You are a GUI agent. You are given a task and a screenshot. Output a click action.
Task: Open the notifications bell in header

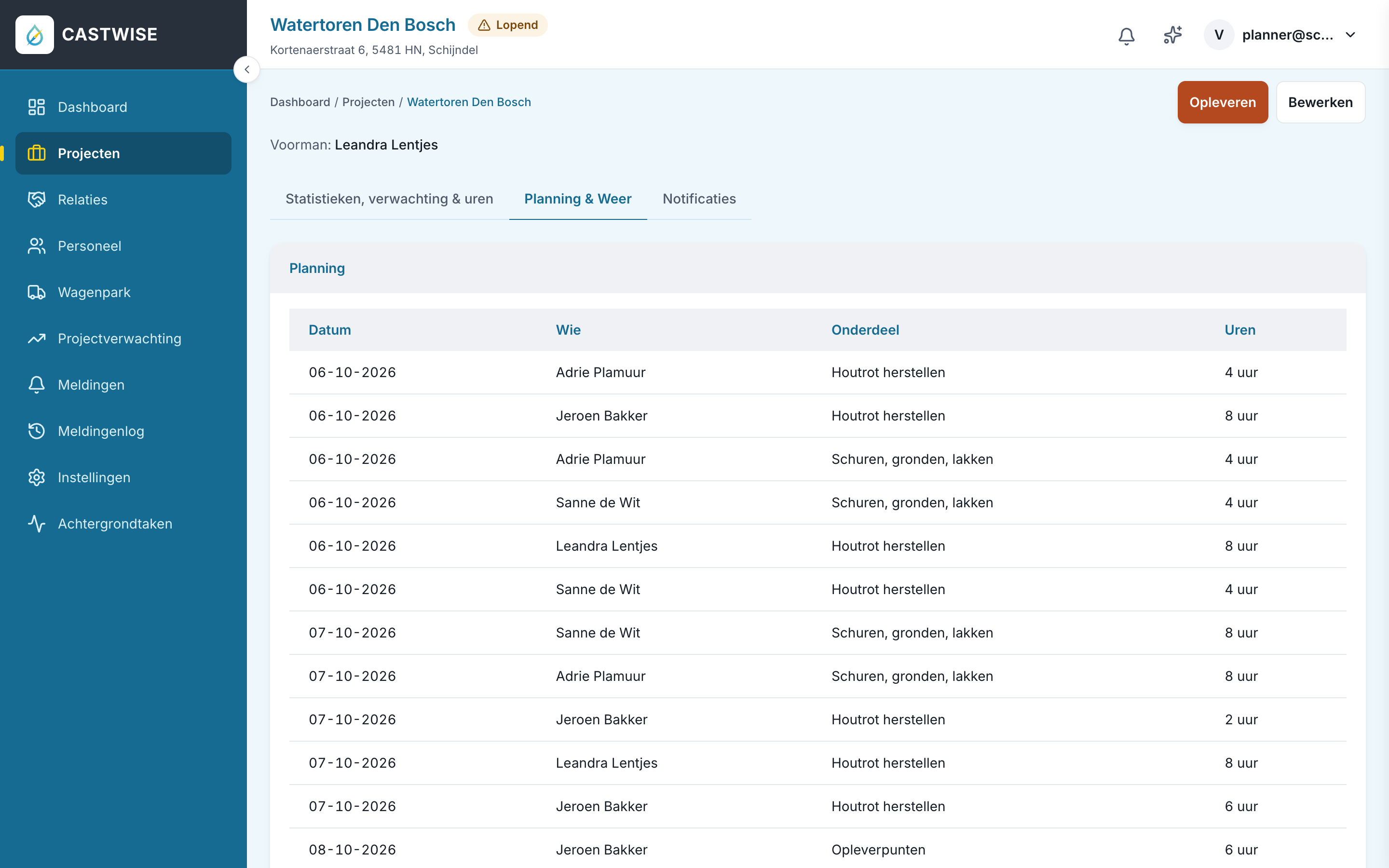tap(1126, 36)
